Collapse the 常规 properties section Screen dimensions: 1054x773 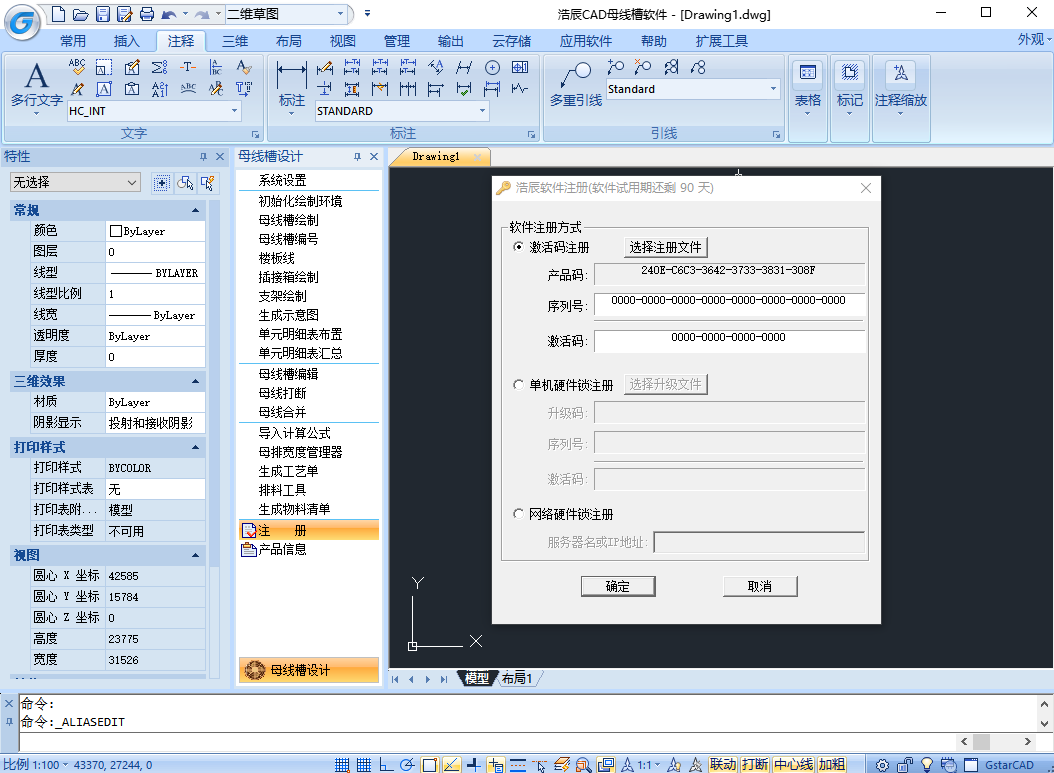pos(196,210)
